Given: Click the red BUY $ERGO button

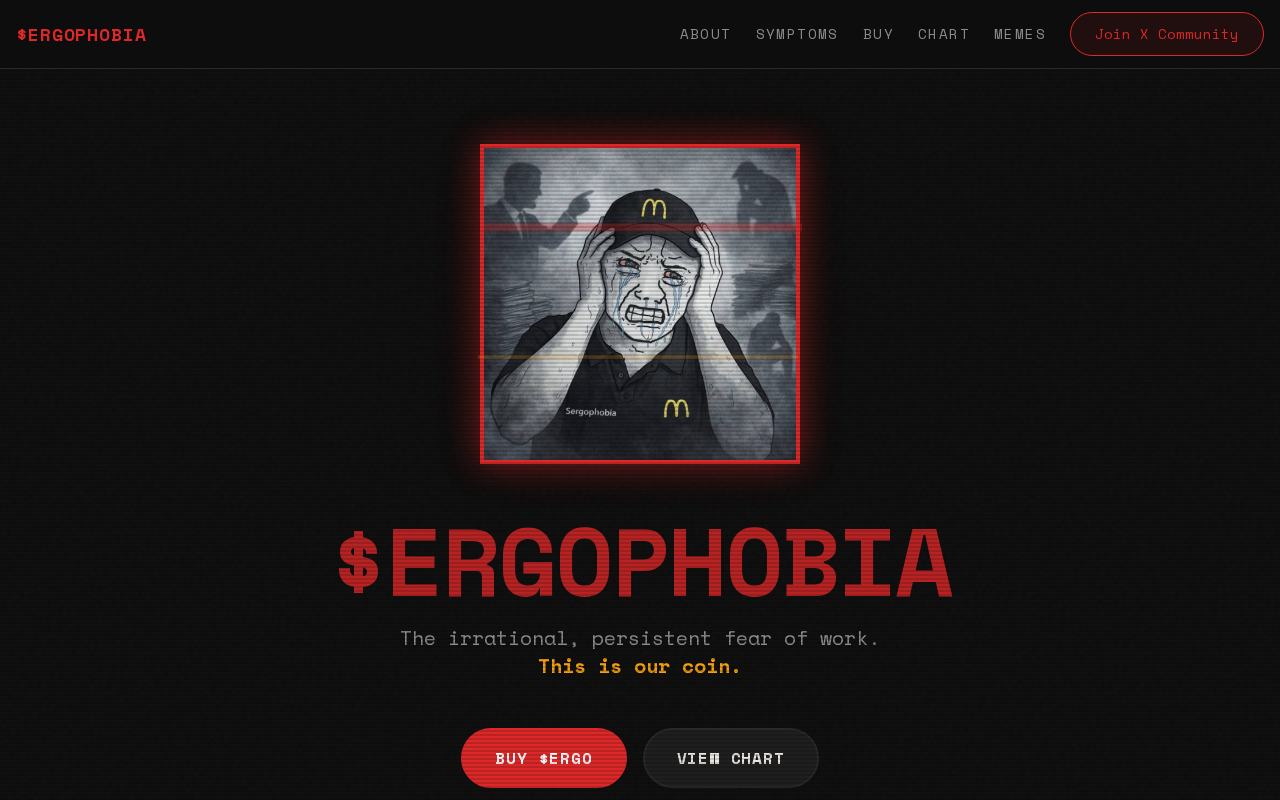Looking at the screenshot, I should tap(544, 758).
